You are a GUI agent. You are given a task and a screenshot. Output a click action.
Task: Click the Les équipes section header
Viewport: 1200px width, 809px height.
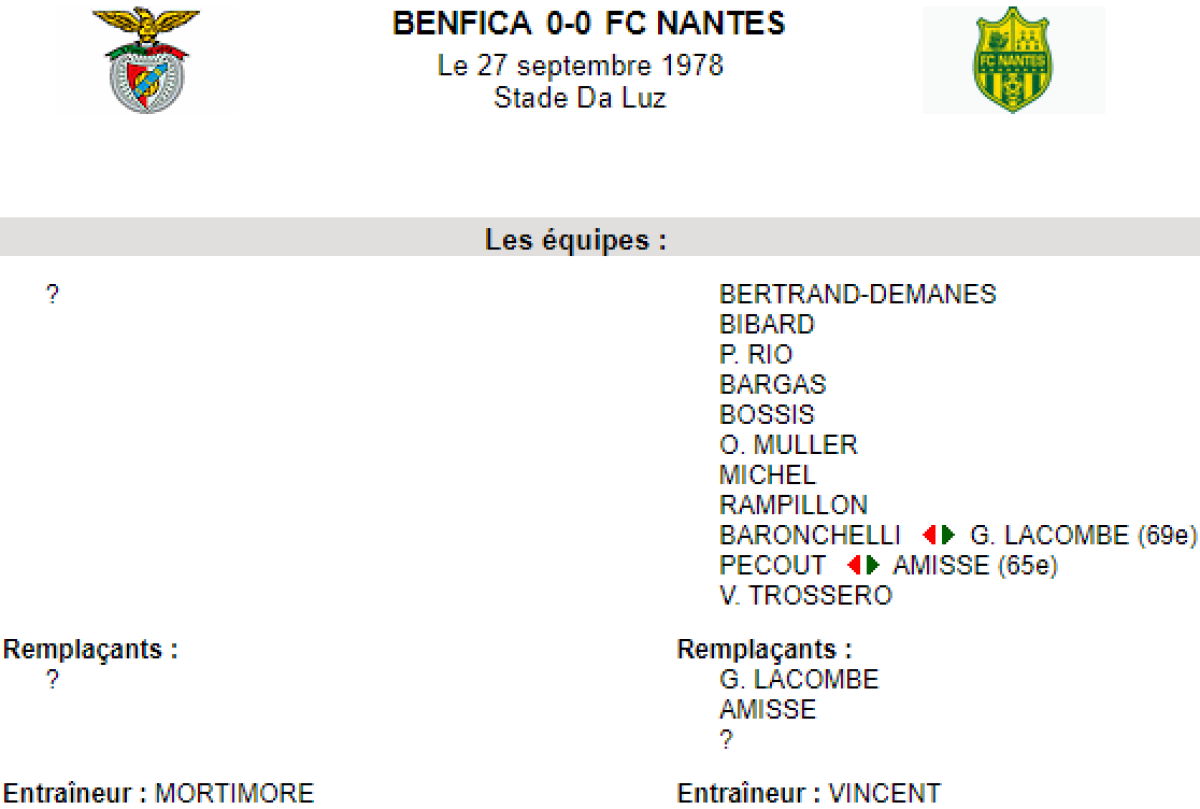pyautogui.click(x=576, y=241)
